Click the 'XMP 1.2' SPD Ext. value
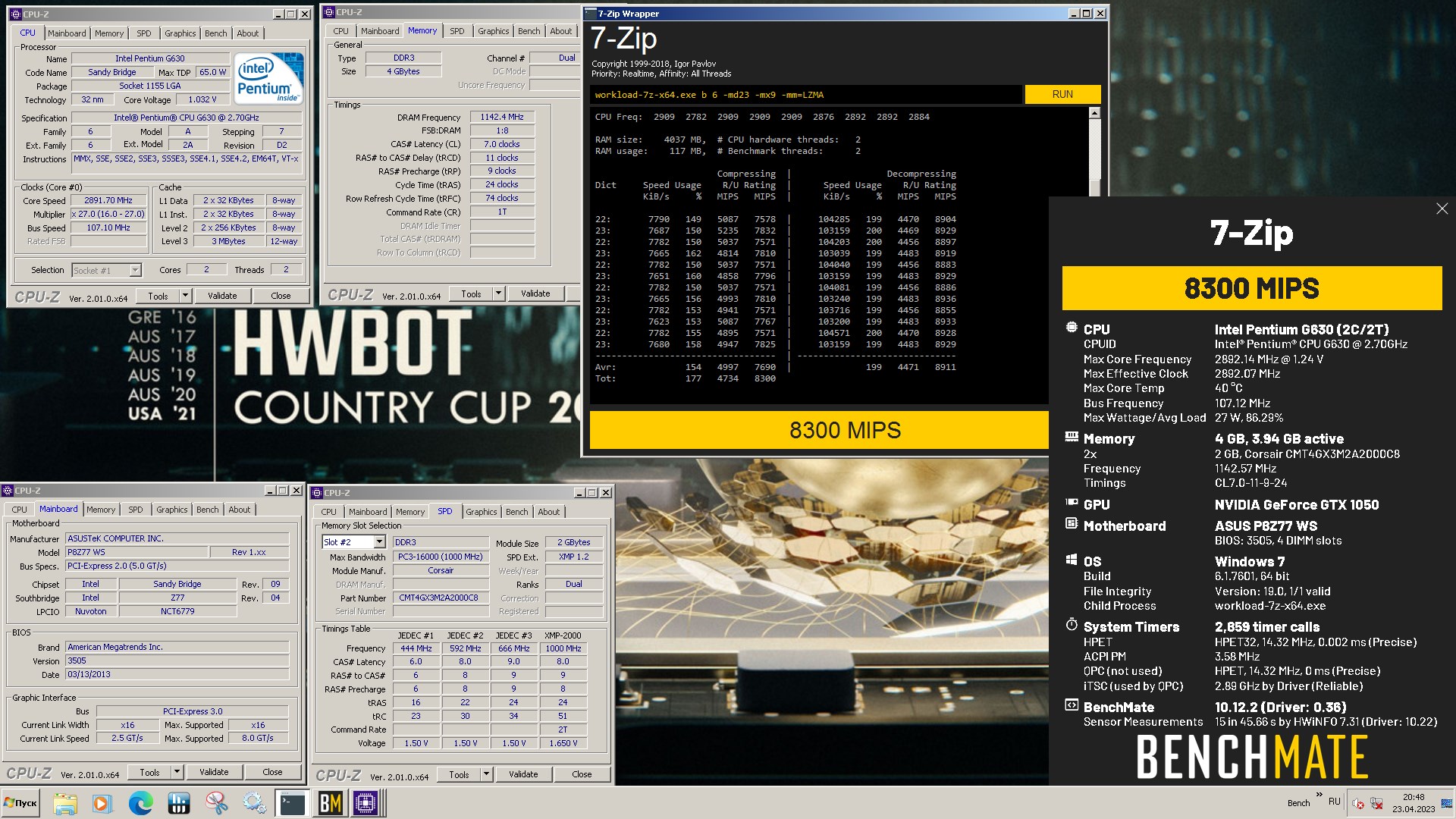The image size is (1456, 819). click(574, 557)
